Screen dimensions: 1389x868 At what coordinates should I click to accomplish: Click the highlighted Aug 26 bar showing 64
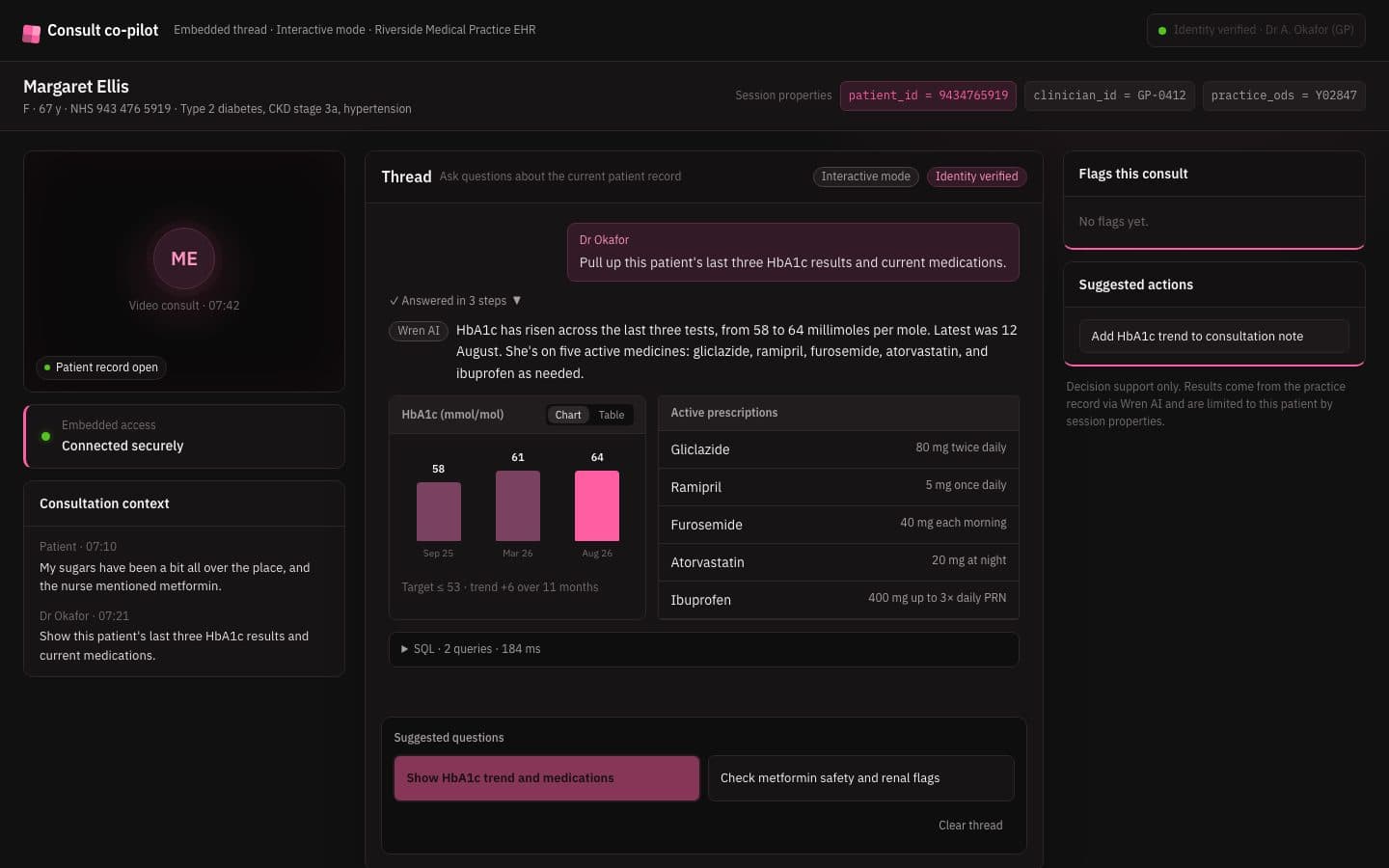597,505
